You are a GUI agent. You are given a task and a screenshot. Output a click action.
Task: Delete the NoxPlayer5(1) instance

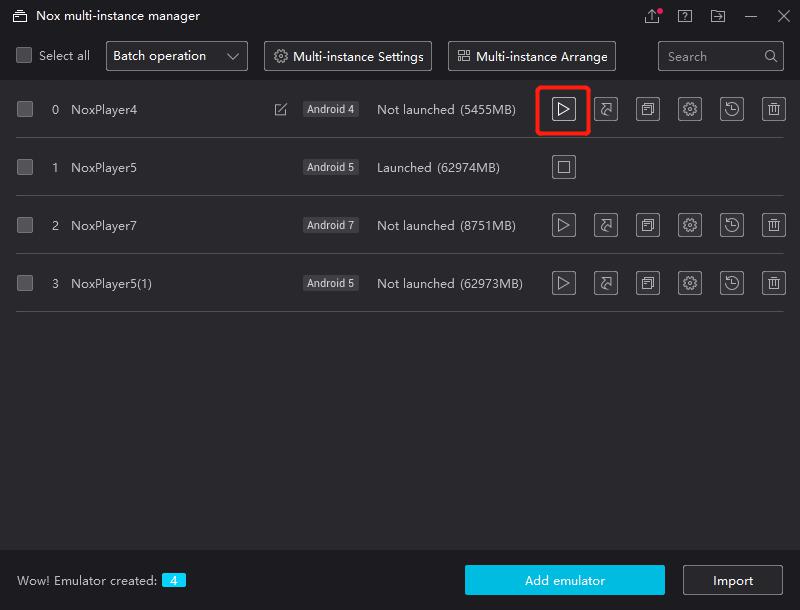[773, 283]
